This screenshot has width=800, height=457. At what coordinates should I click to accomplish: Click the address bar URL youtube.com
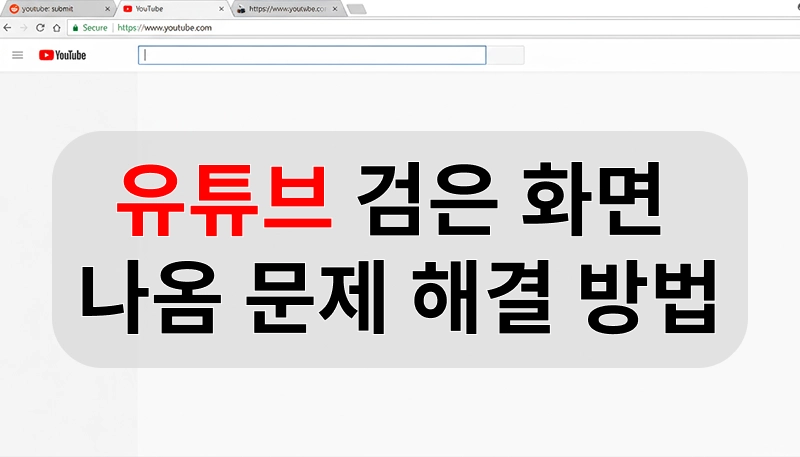coord(164,28)
